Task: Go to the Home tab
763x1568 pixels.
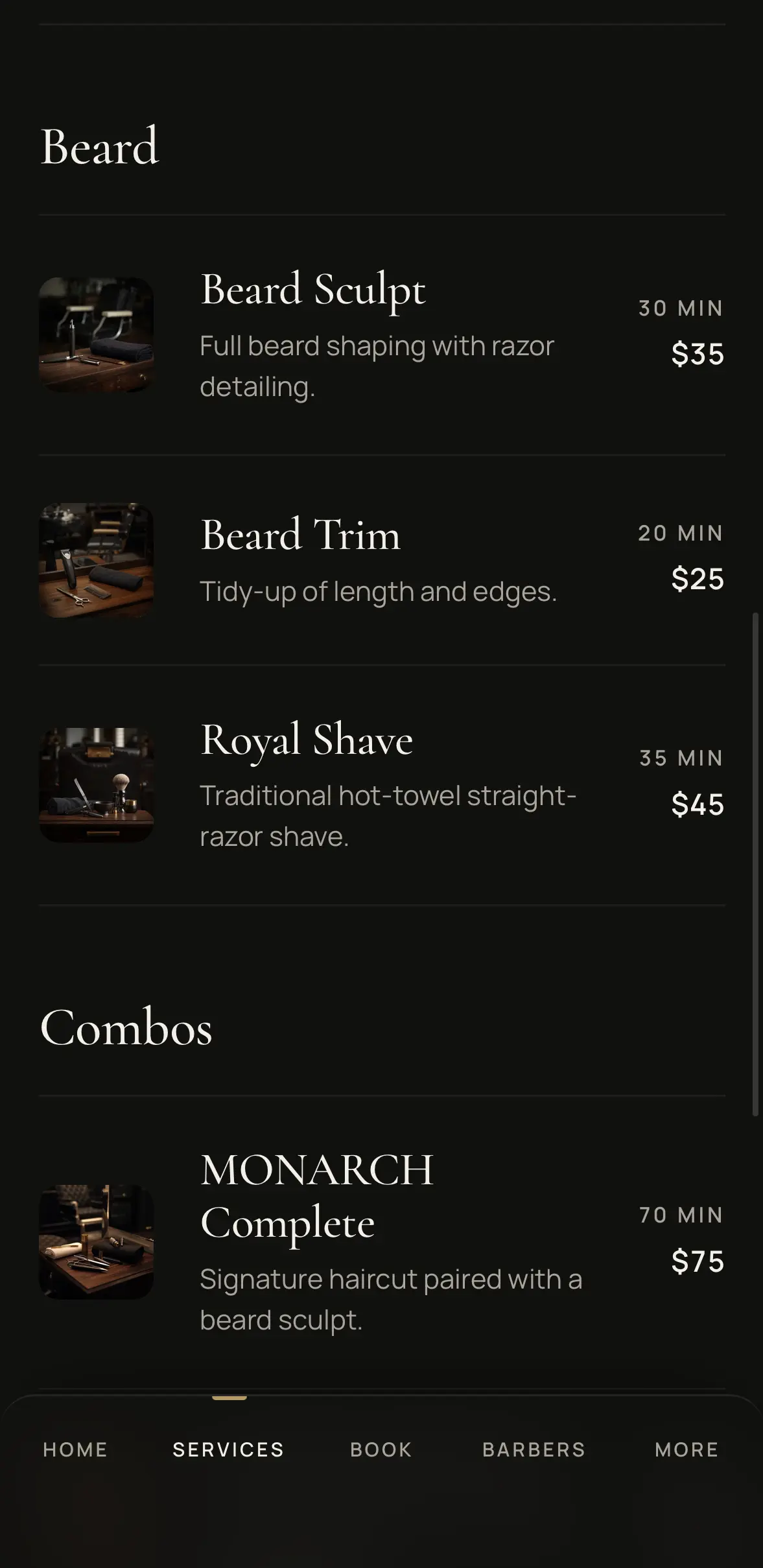Action: 75,1449
